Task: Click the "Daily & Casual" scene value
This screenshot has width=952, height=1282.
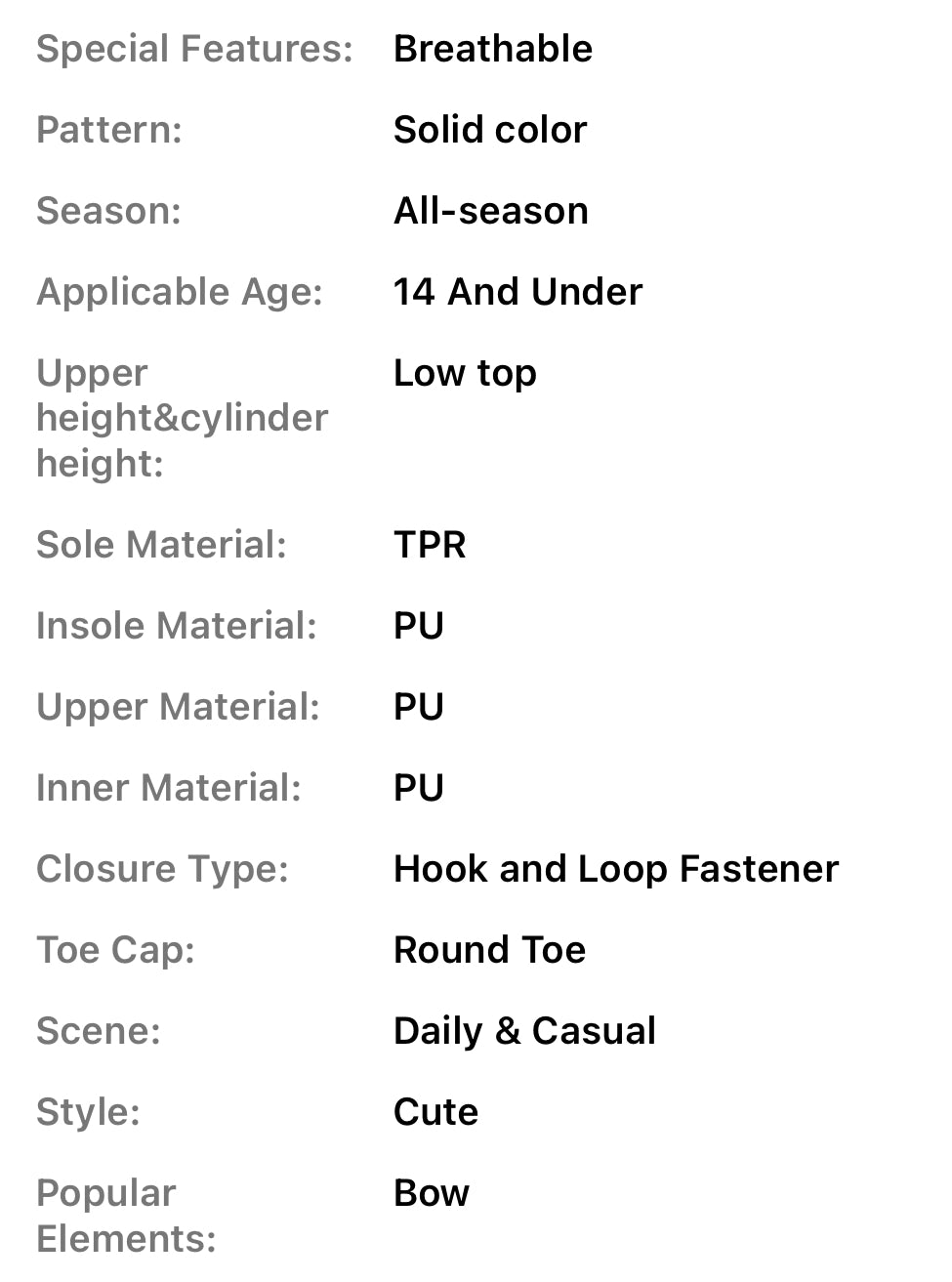Action: 524,1031
